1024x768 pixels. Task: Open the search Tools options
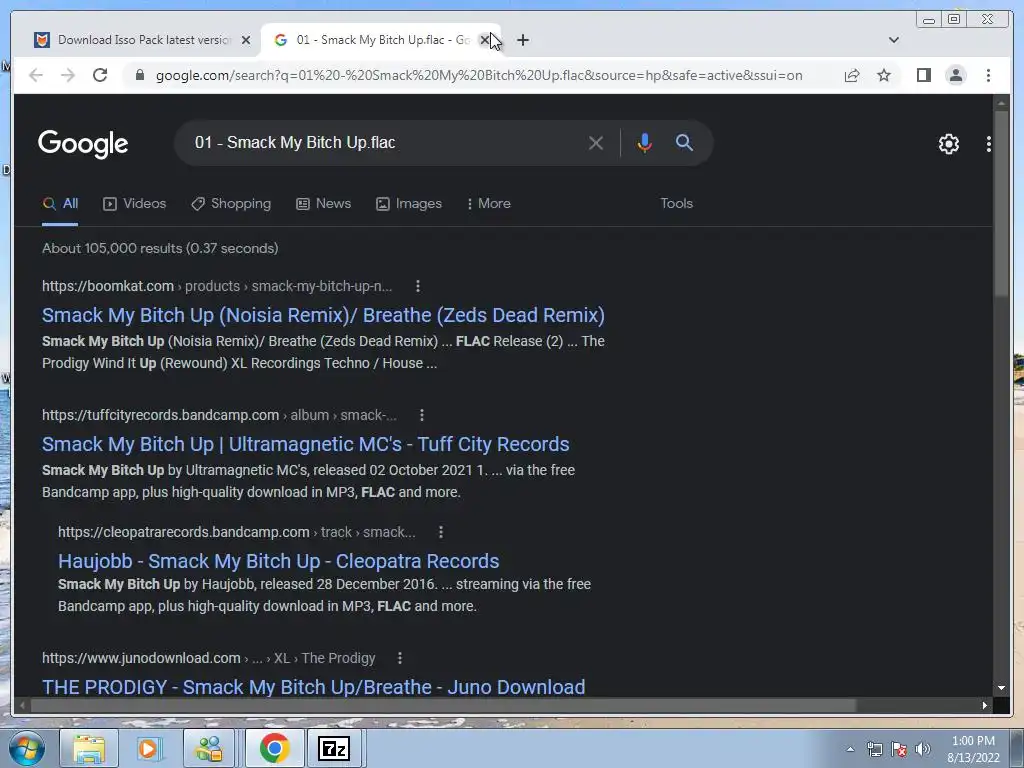click(677, 204)
